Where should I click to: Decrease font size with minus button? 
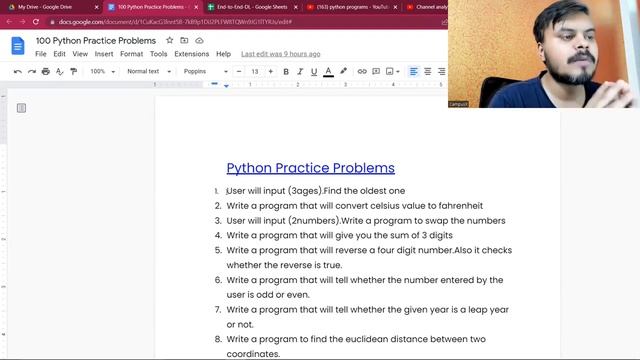(239, 71)
